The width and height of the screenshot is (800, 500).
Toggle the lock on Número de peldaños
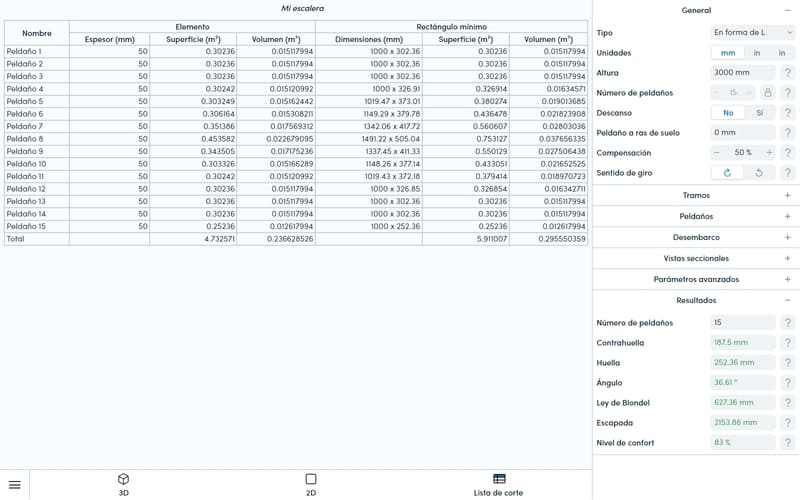pyautogui.click(x=767, y=92)
